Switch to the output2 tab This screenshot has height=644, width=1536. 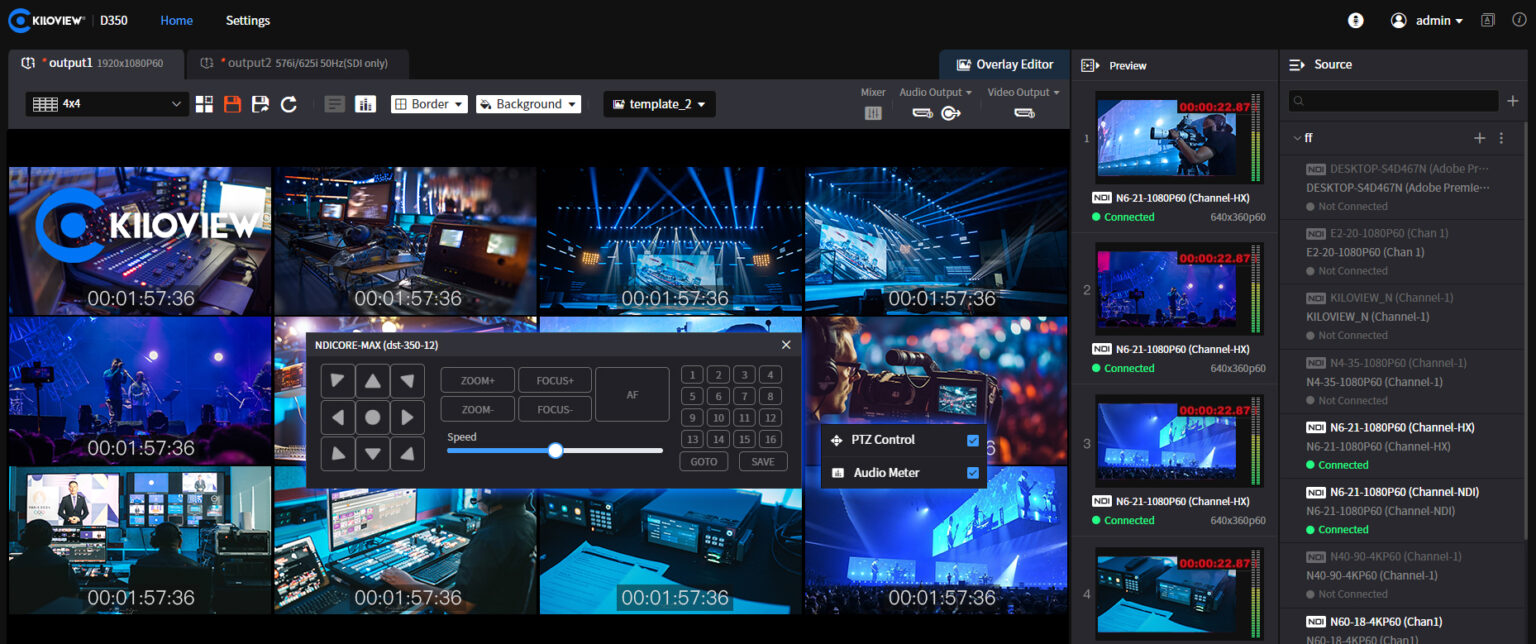[297, 64]
